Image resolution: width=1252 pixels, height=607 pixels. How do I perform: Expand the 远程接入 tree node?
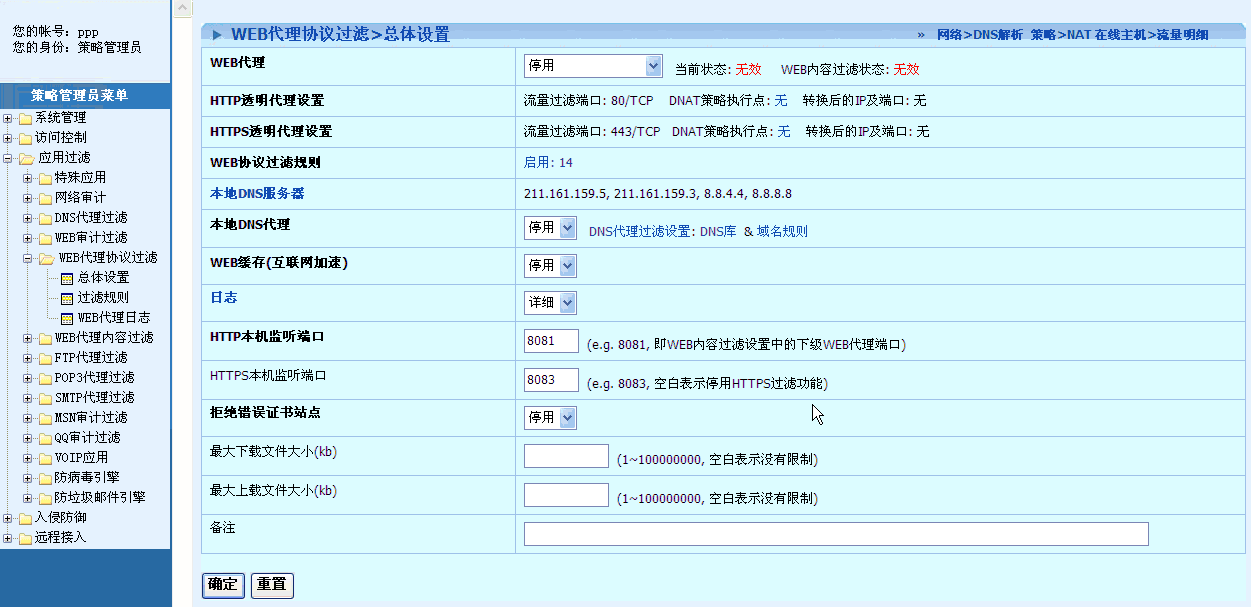(x=8, y=538)
